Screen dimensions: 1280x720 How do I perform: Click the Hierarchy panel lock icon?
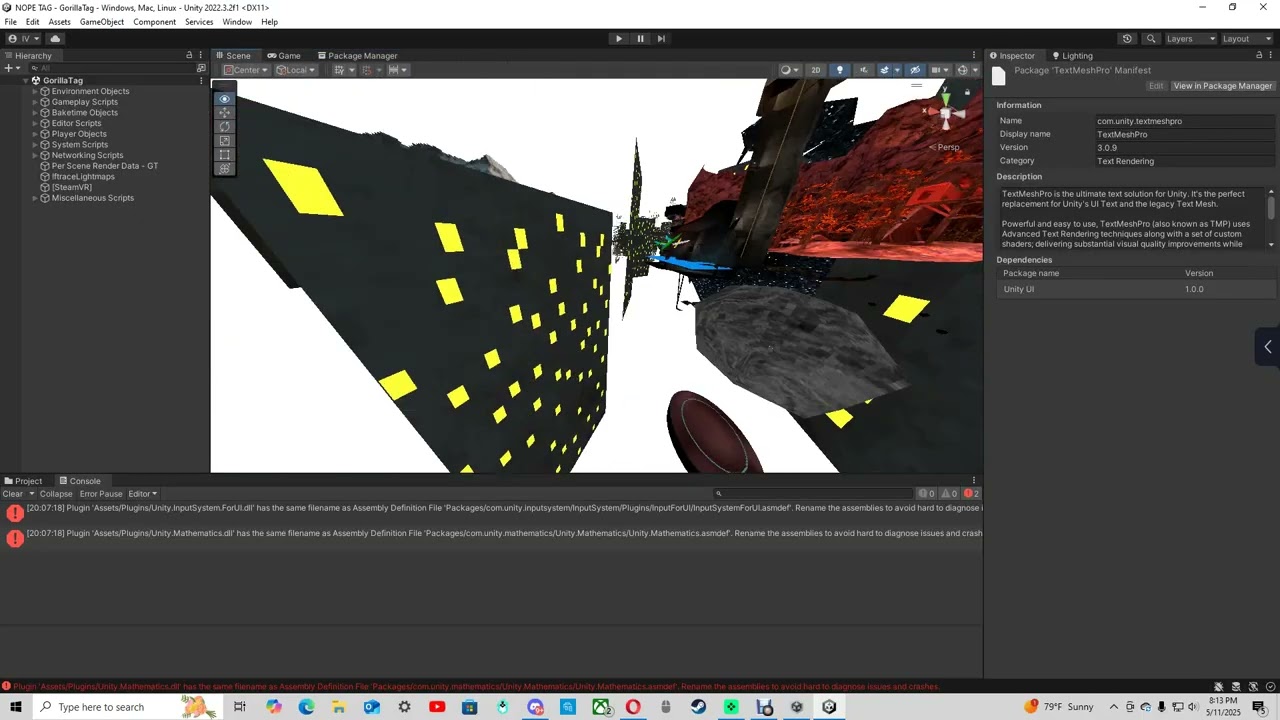[x=189, y=56]
